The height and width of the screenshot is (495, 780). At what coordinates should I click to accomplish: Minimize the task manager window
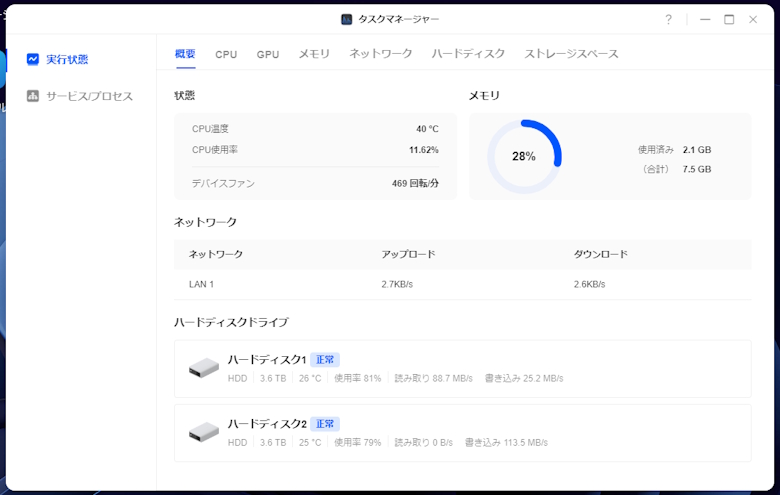click(x=705, y=19)
